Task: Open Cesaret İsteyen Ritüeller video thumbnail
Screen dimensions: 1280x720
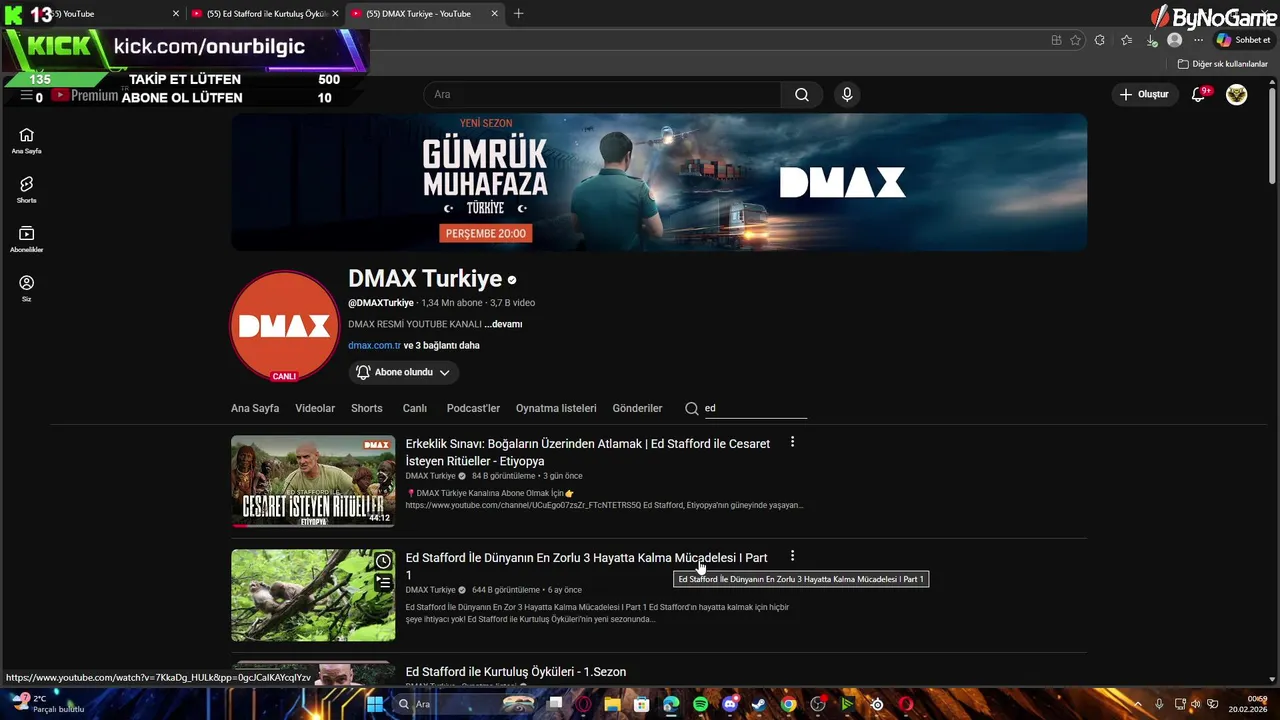Action: 313,481
